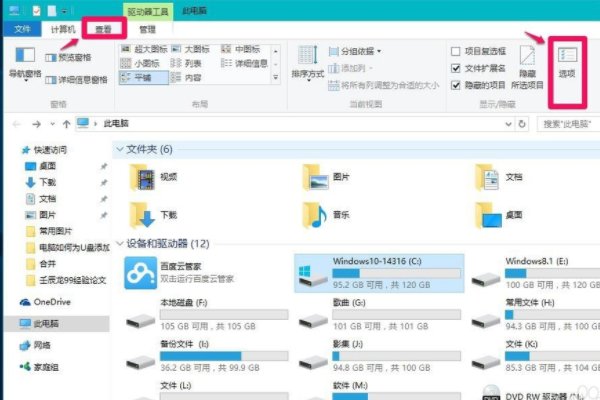Choose the 大图标 layout

coord(191,49)
